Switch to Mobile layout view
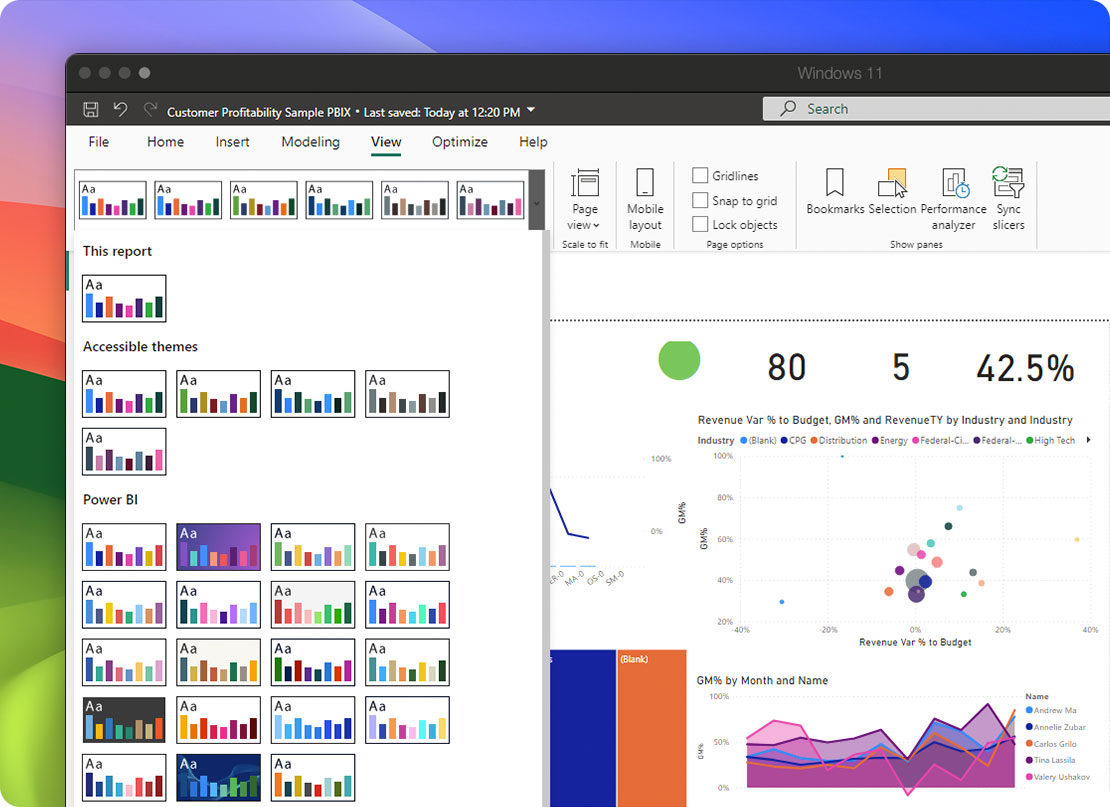Screen dimensions: 1110x807 (645, 195)
